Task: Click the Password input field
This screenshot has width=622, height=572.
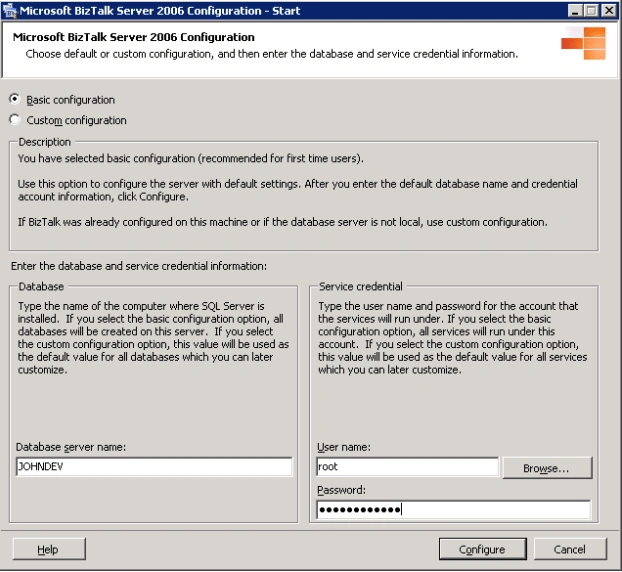Action: (x=453, y=509)
